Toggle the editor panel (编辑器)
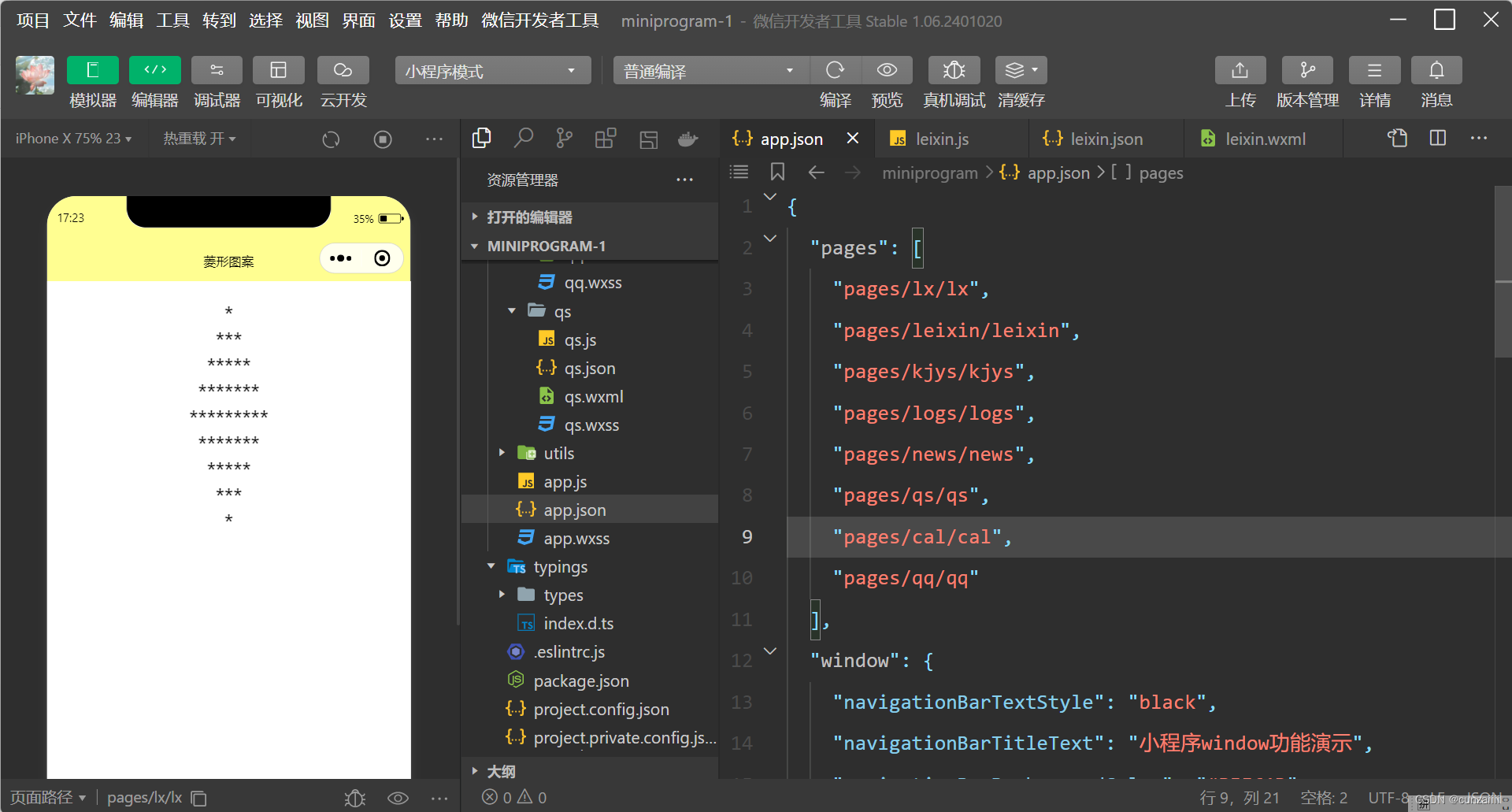Image resolution: width=1512 pixels, height=812 pixels. coord(154,70)
